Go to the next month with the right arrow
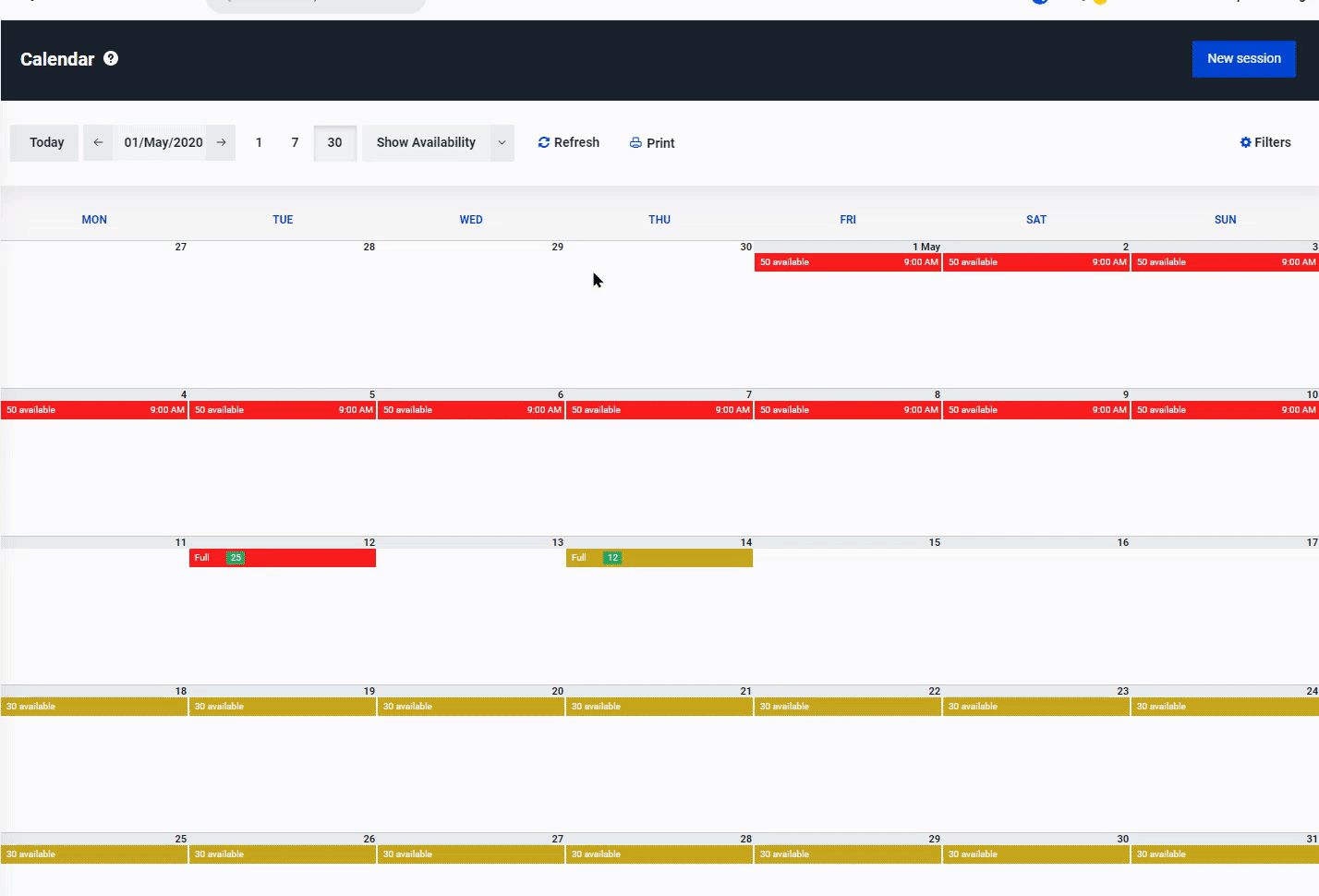Viewport: 1319px width, 896px height. [x=221, y=142]
